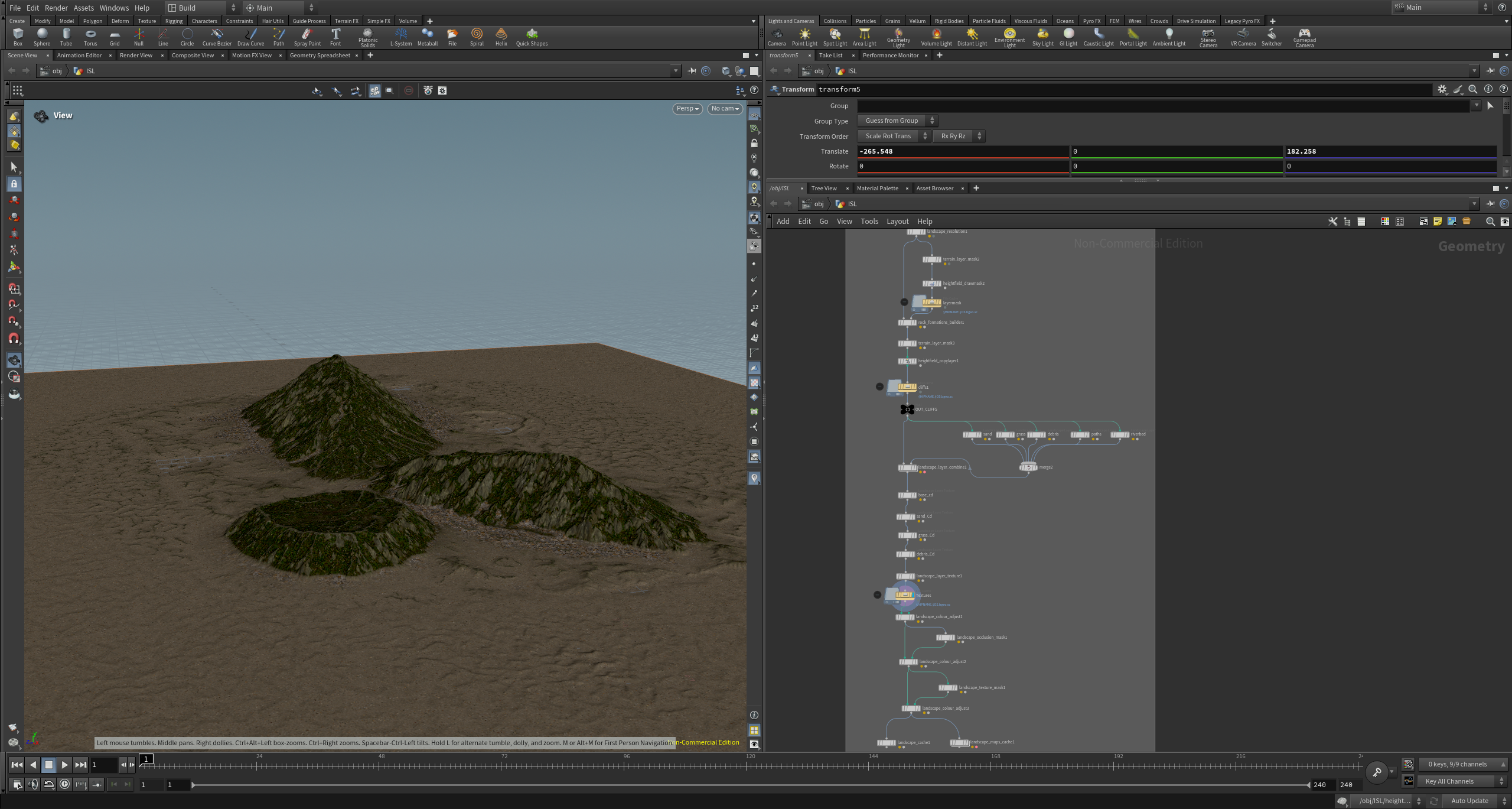Open parameter gear menu for transform5

click(1442, 89)
